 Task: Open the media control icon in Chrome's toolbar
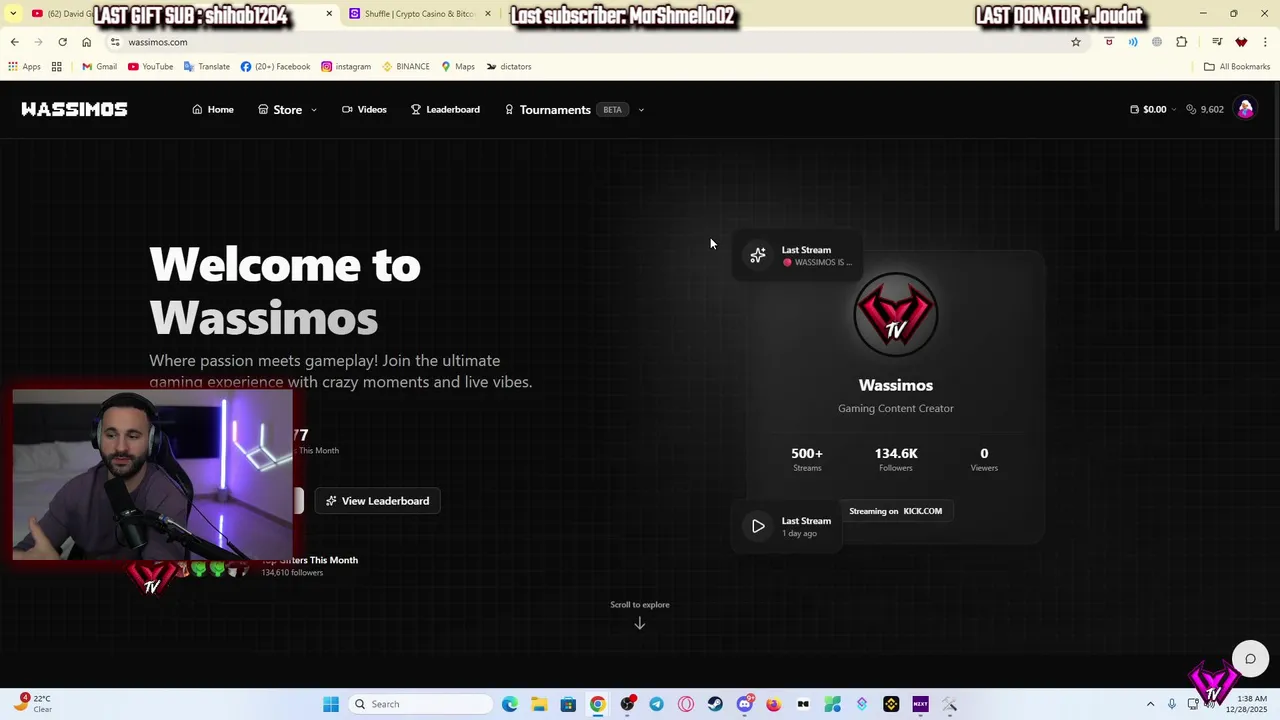tap(1217, 42)
